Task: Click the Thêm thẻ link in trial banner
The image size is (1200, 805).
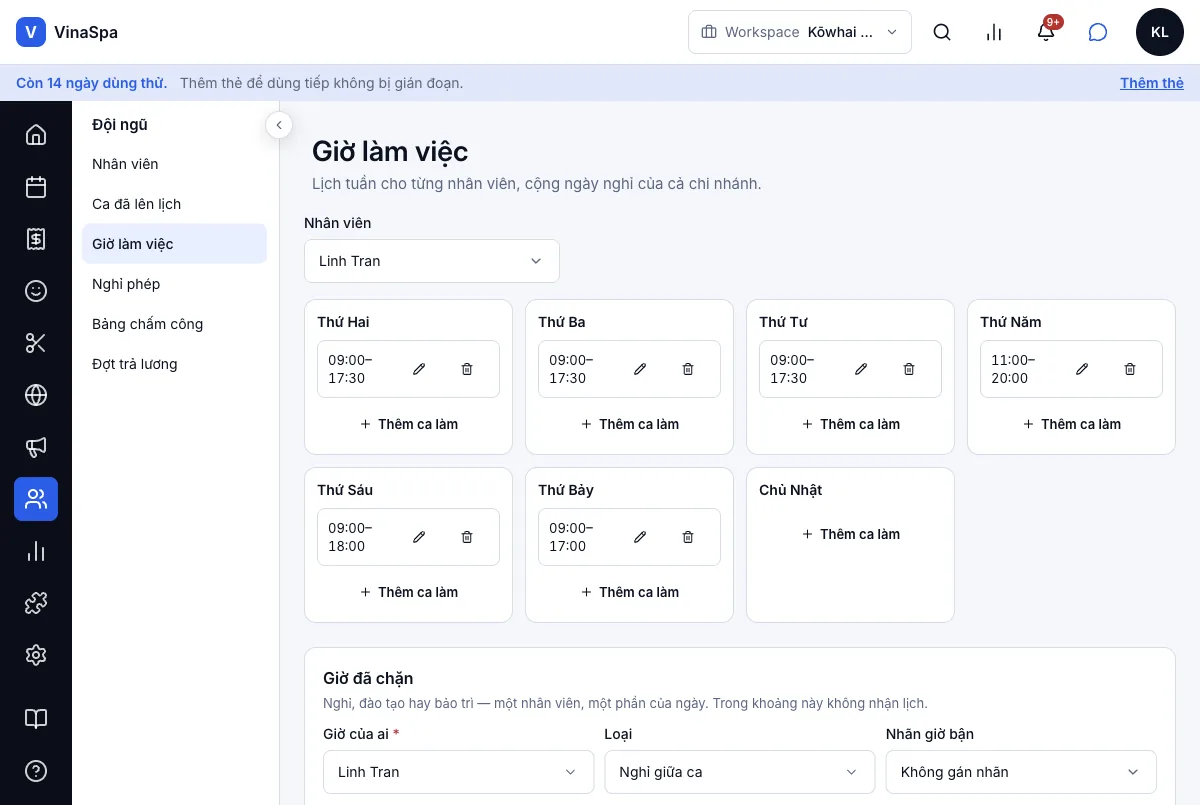Action: (x=1152, y=83)
